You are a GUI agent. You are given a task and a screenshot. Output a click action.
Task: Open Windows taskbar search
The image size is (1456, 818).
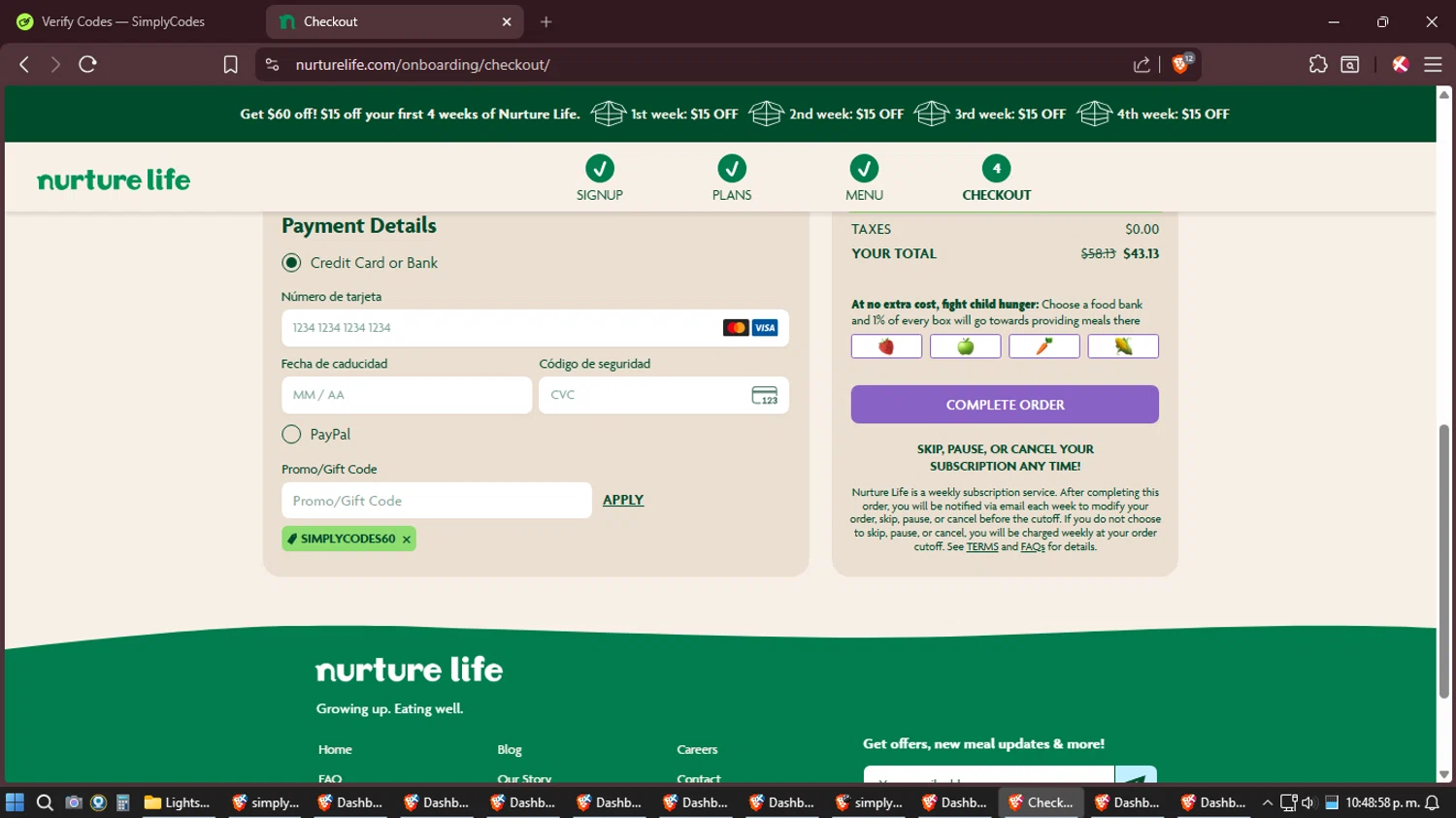coord(45,802)
